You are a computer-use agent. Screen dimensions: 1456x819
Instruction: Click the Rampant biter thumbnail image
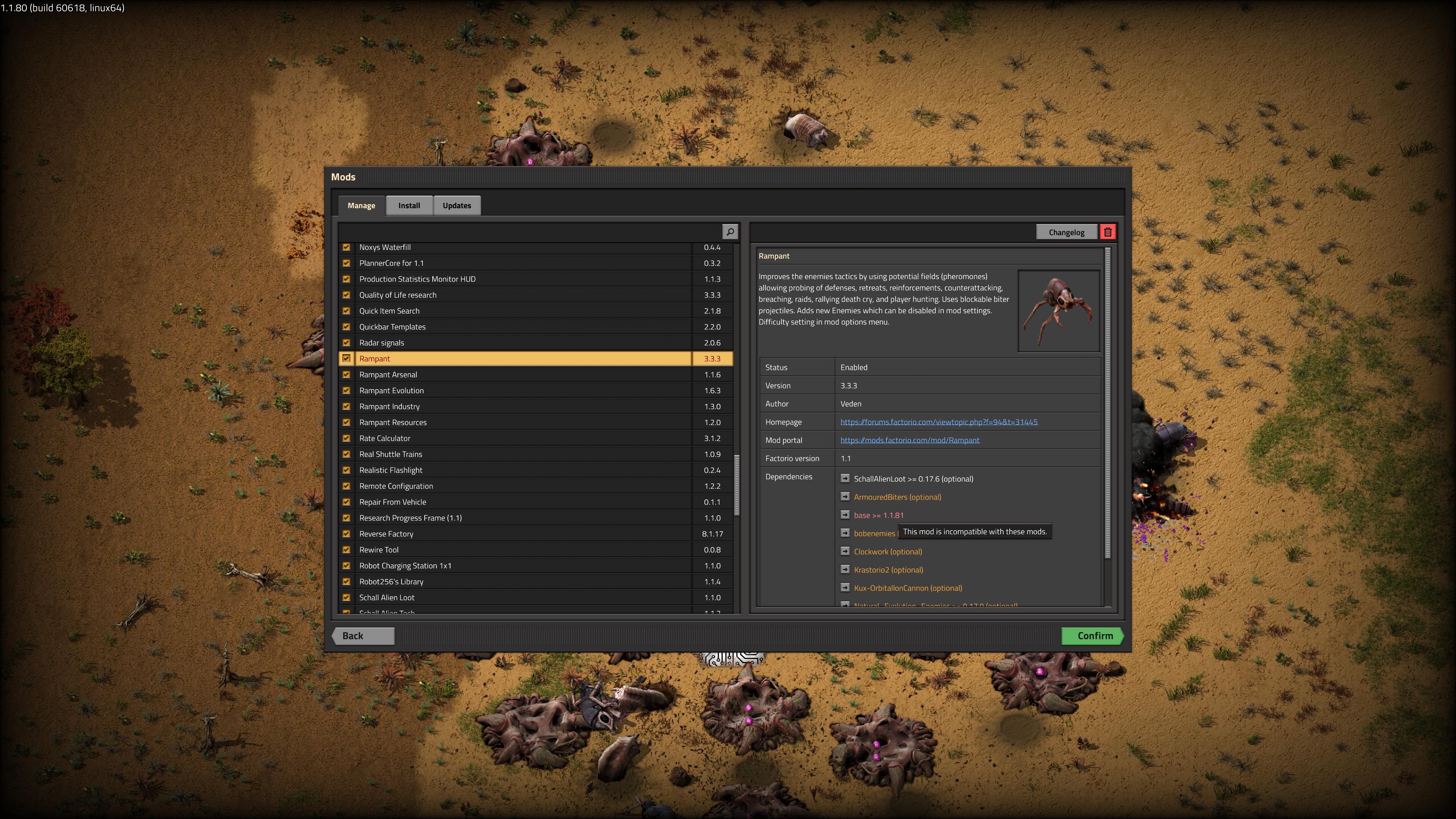1059,311
